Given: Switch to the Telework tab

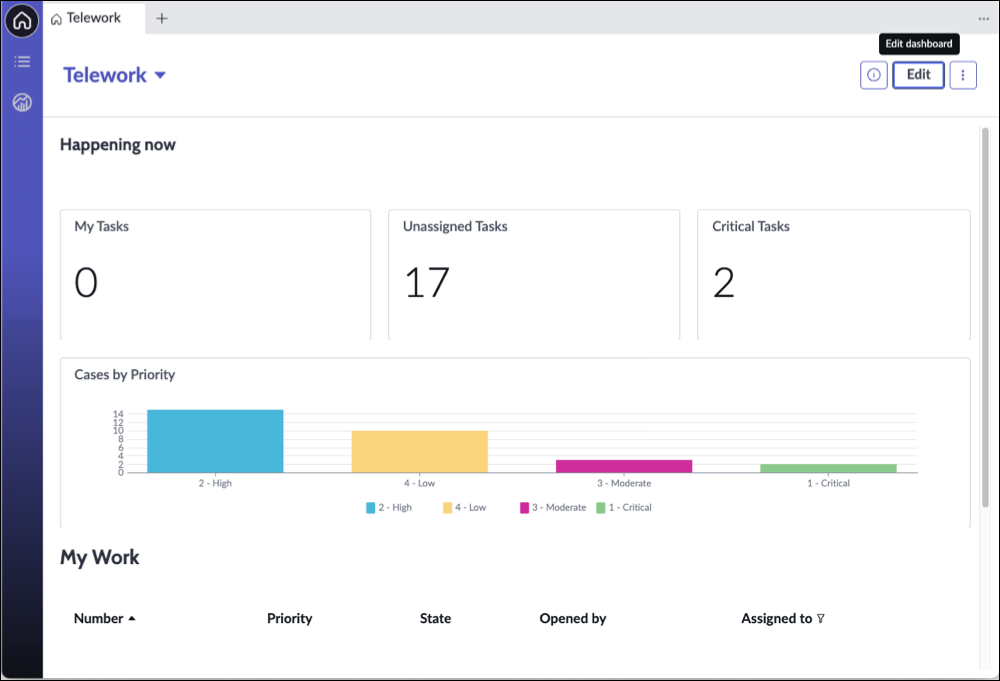Looking at the screenshot, I should 94,18.
